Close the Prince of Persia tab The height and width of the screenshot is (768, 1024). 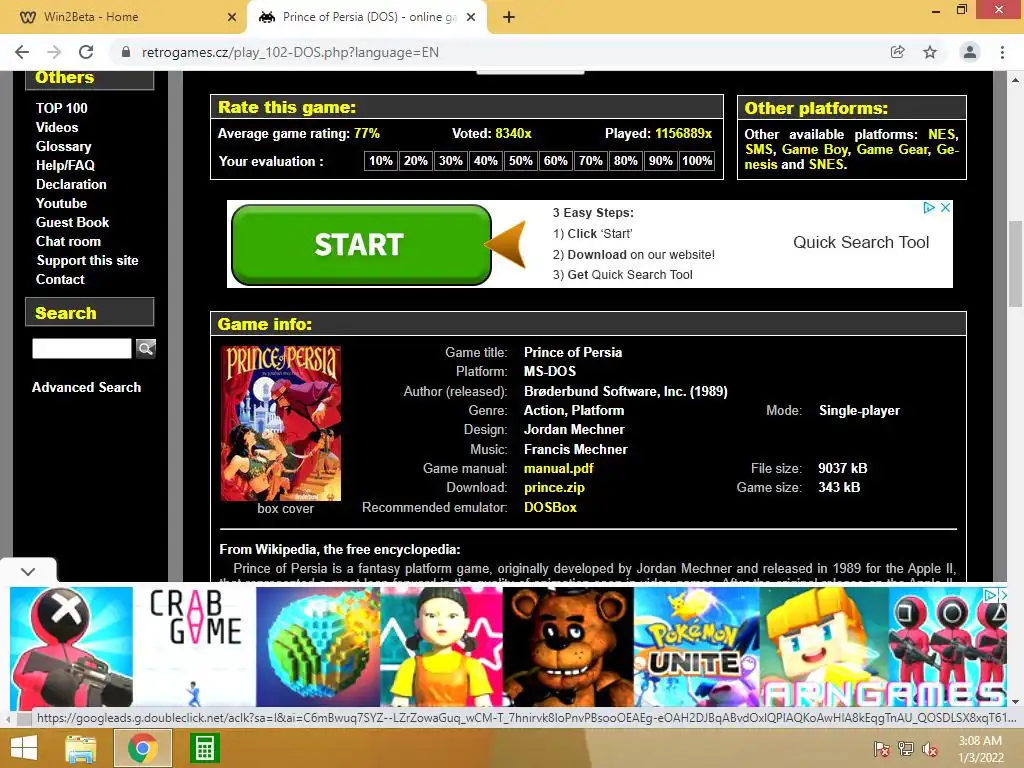pos(471,17)
